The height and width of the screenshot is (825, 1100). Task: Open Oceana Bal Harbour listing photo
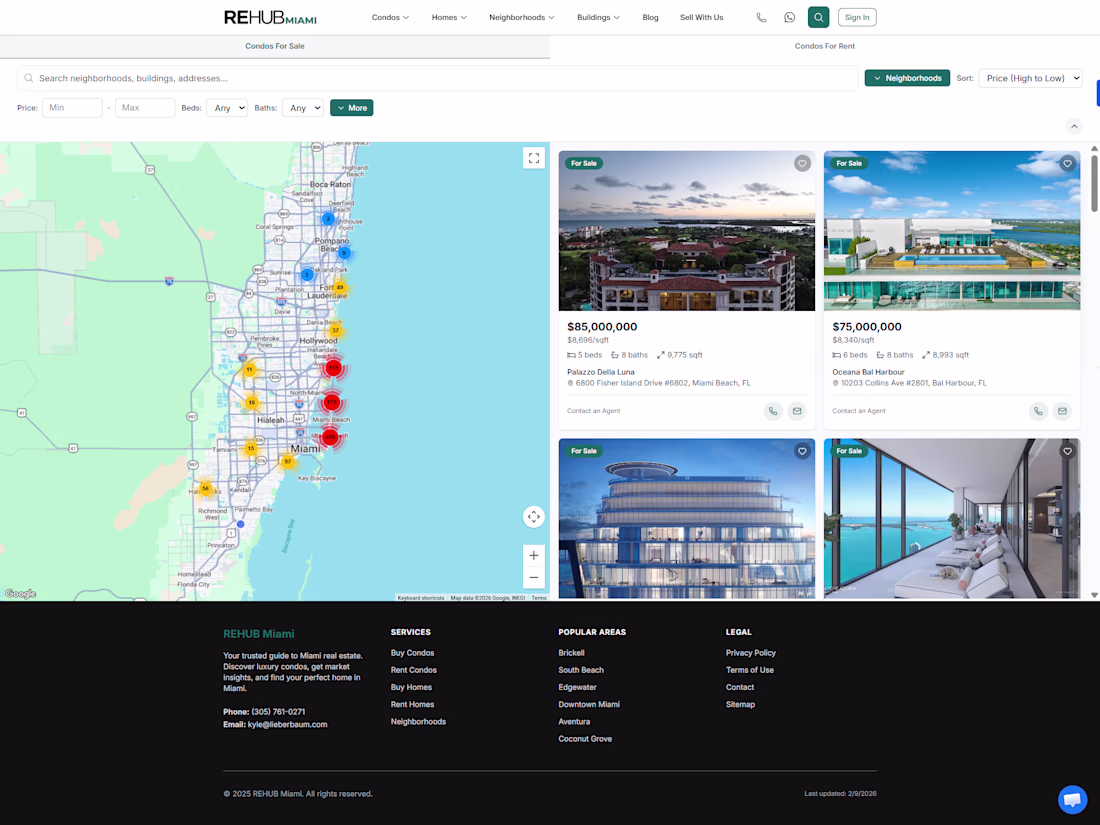pos(952,231)
